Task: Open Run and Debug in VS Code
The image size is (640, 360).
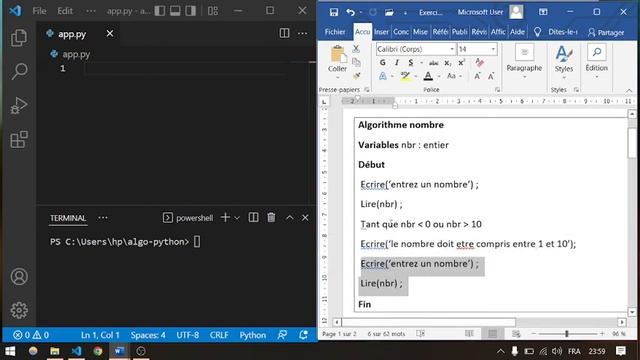Action: click(x=19, y=105)
